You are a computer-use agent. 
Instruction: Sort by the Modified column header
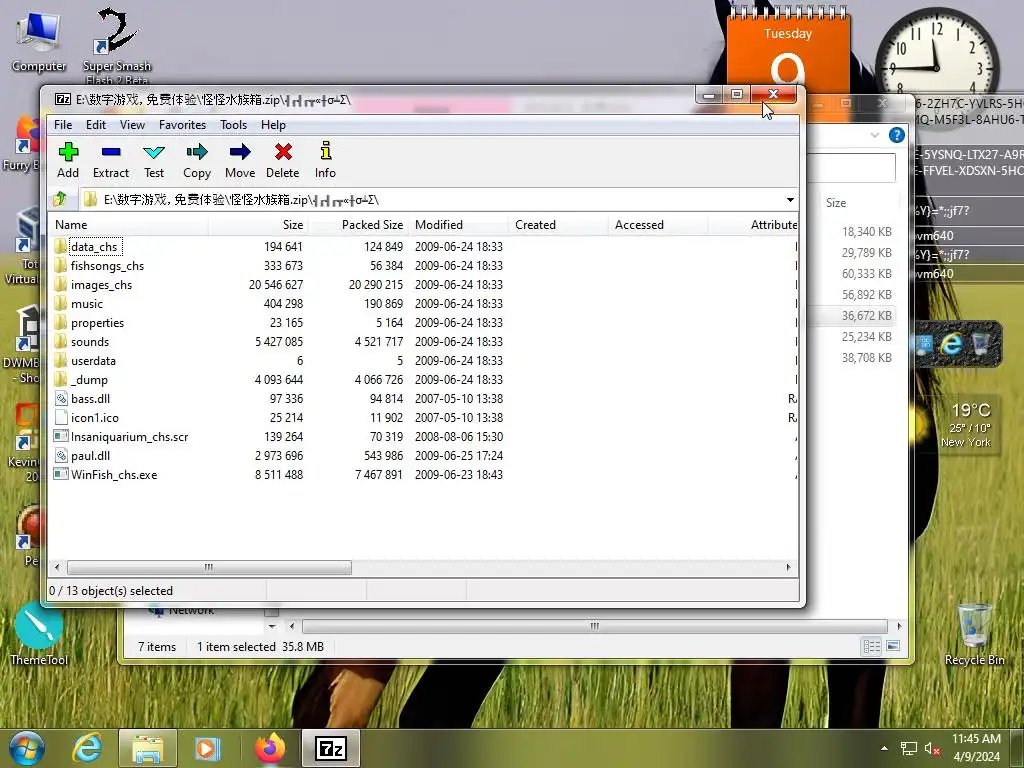[x=458, y=225]
